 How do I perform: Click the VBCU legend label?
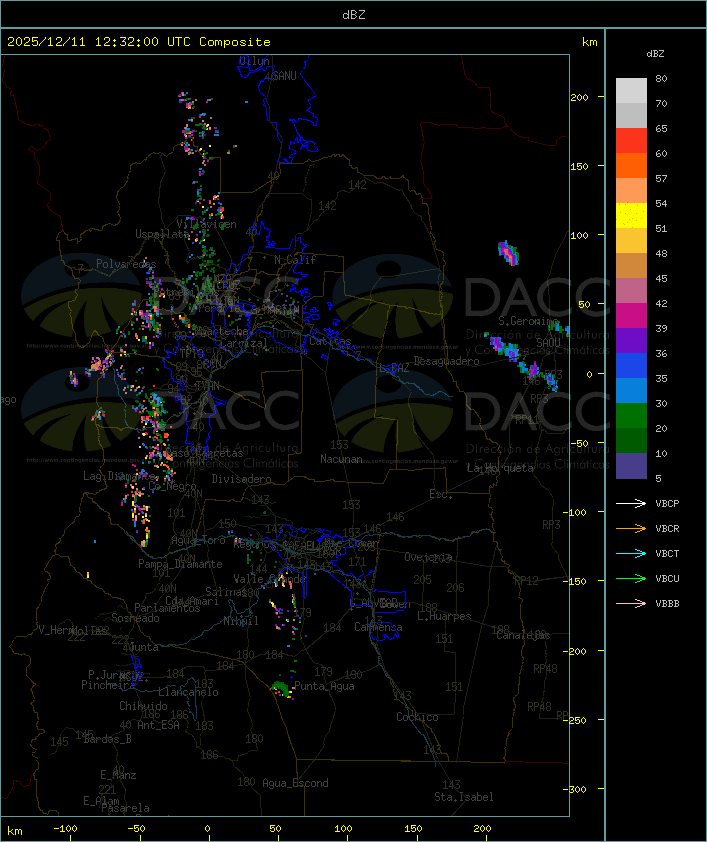click(x=667, y=578)
